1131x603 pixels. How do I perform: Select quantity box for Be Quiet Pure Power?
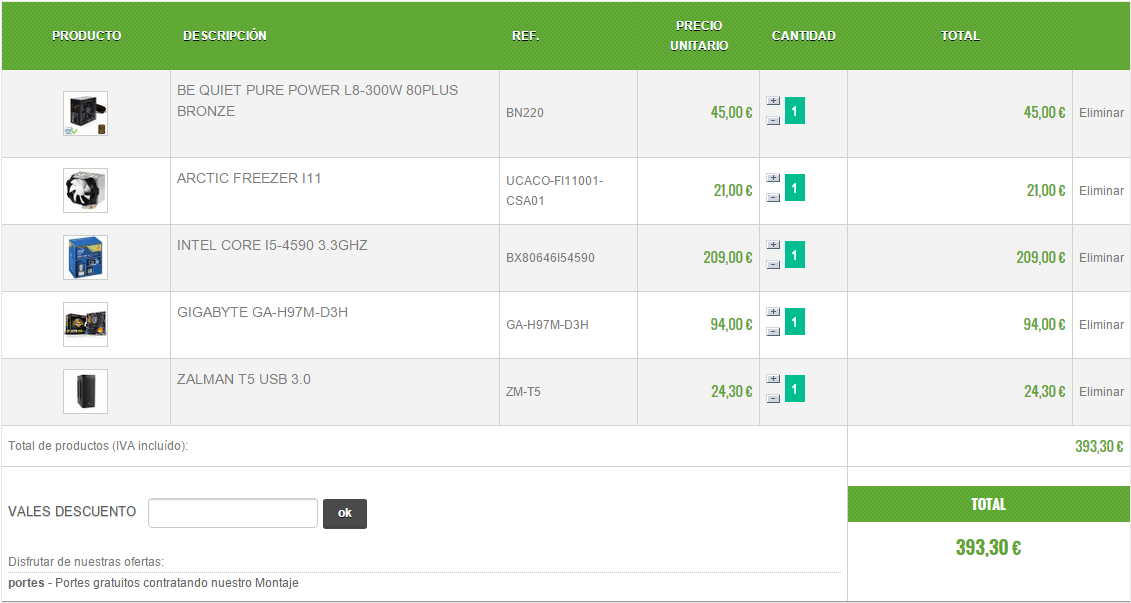tap(794, 110)
